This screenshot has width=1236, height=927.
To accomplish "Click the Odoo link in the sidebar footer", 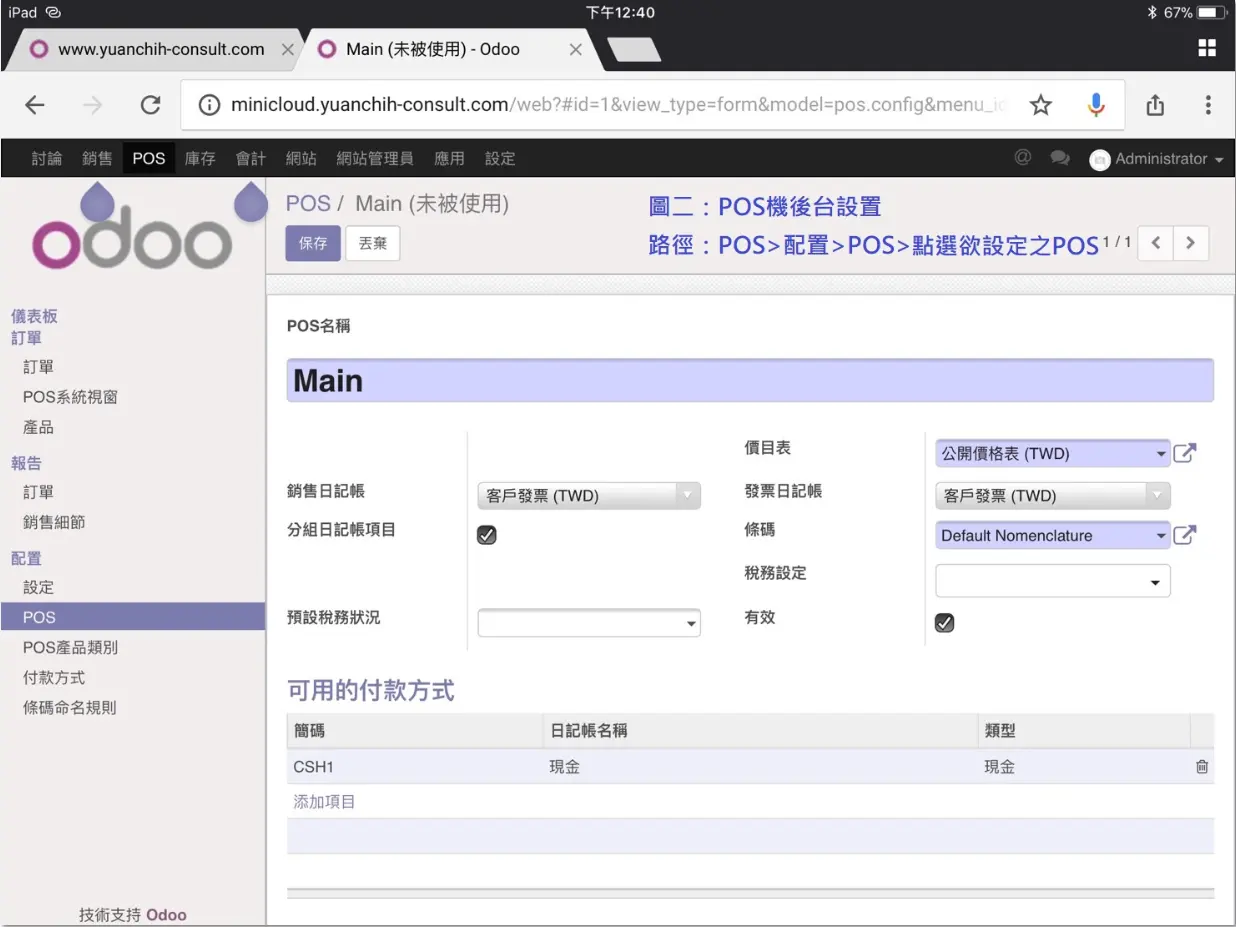I will click(166, 915).
